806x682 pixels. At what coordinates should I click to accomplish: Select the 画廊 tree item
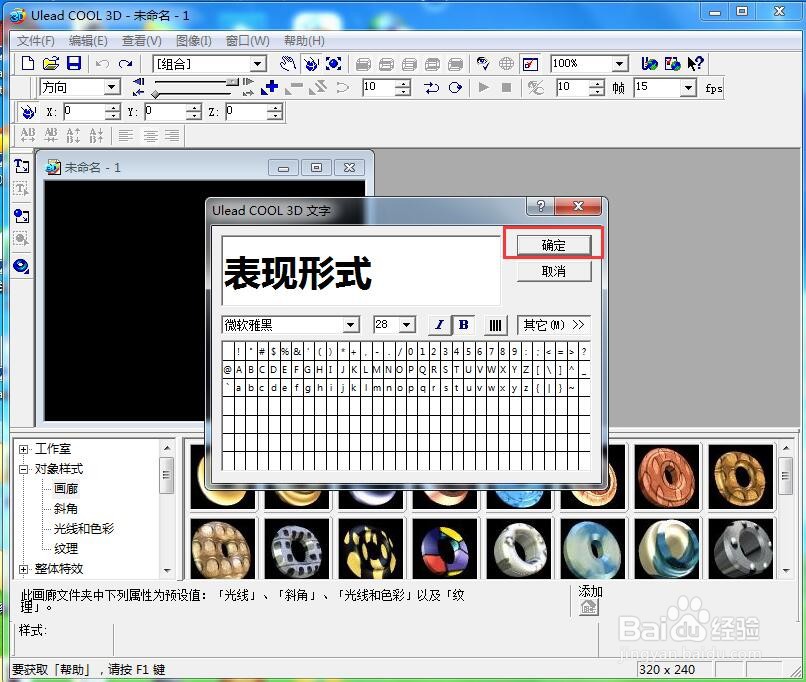tap(66, 489)
